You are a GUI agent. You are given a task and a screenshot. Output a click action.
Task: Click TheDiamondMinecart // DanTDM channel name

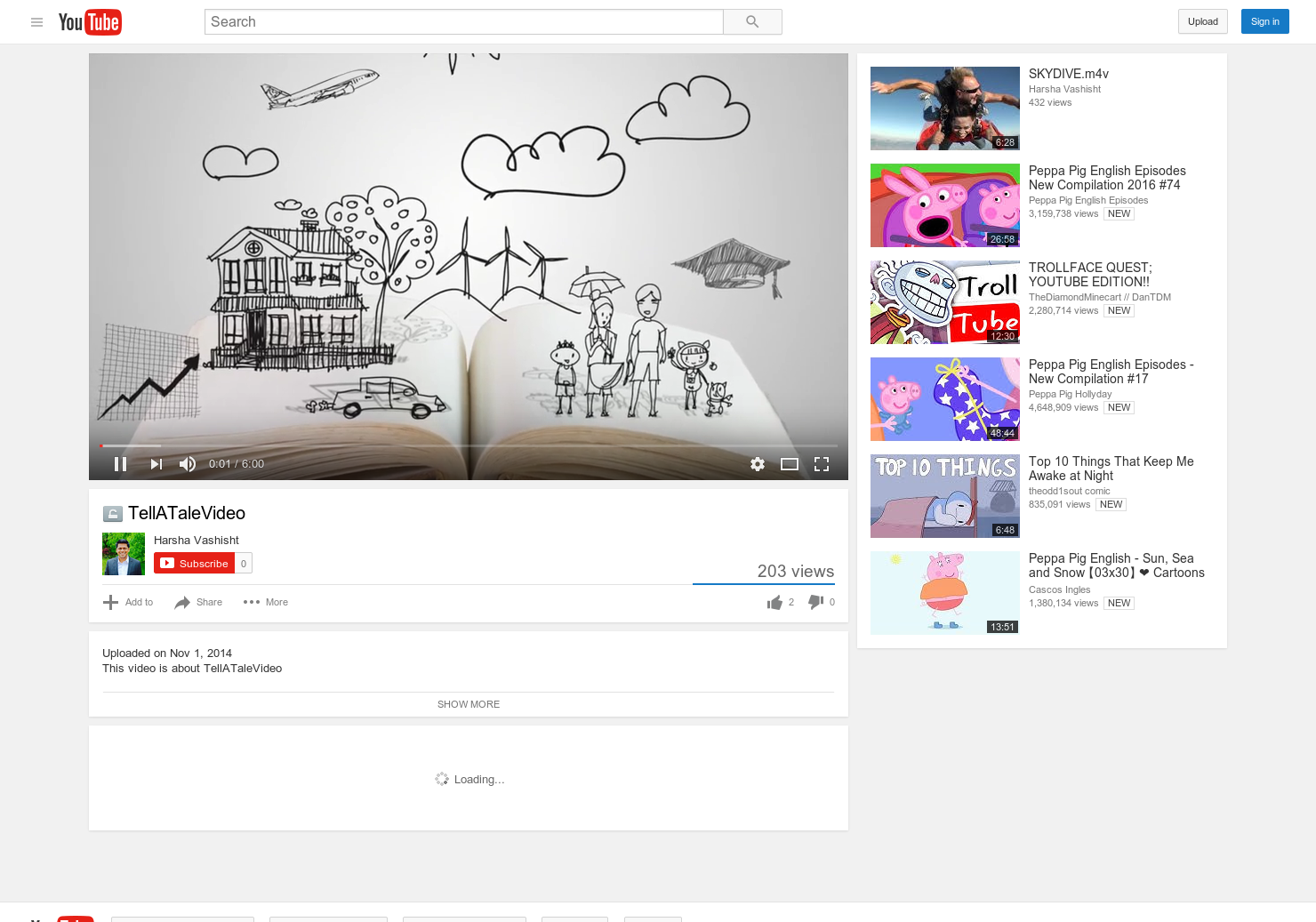click(x=1100, y=298)
